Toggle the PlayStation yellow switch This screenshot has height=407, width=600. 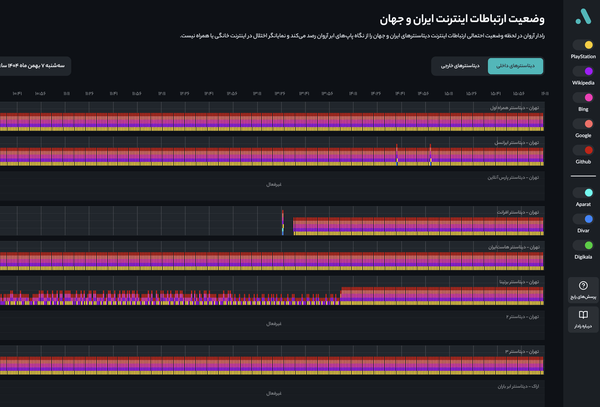pos(583,45)
